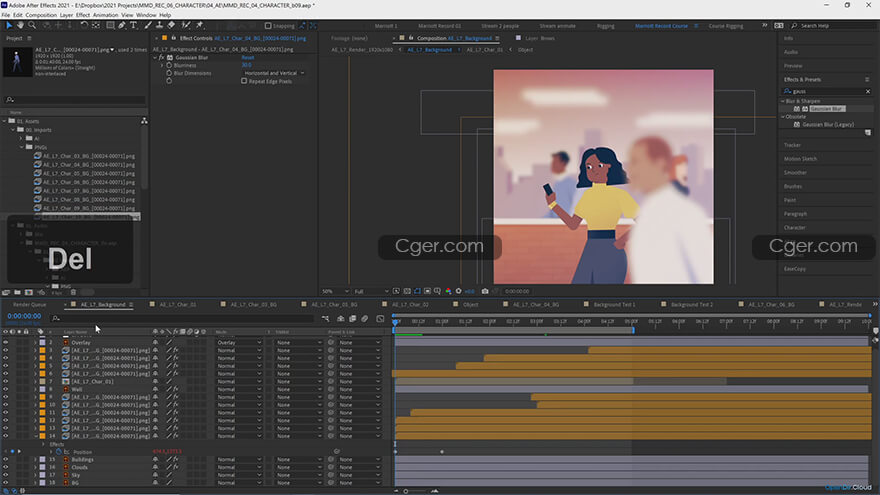Select the Zoom magnifier tool
This screenshot has width=880, height=495.
pyautogui.click(x=32, y=25)
